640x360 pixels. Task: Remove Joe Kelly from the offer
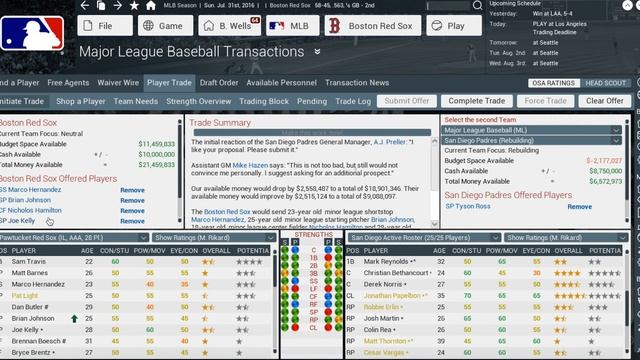[132, 221]
